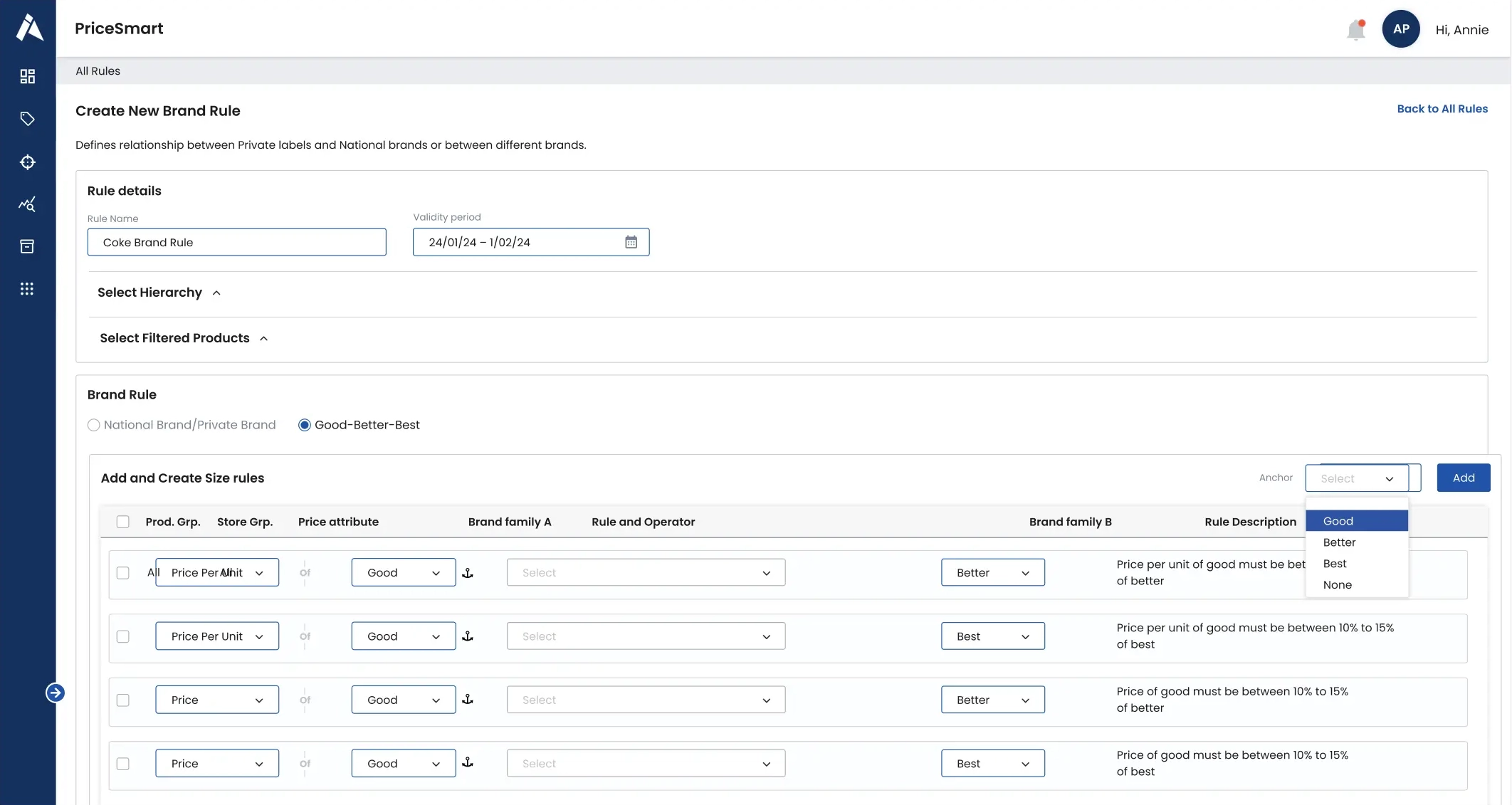Open Brand family B Better dropdown, first row

(x=992, y=572)
